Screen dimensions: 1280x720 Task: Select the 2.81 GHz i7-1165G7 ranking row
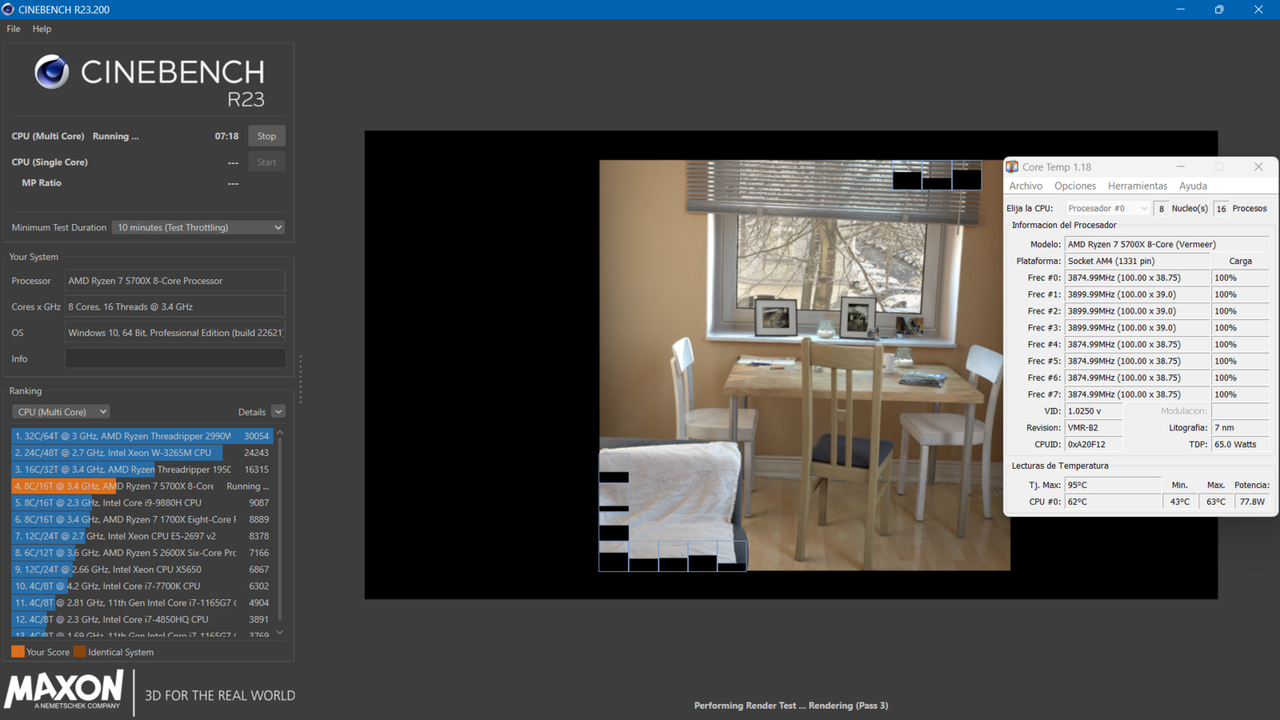coord(141,603)
